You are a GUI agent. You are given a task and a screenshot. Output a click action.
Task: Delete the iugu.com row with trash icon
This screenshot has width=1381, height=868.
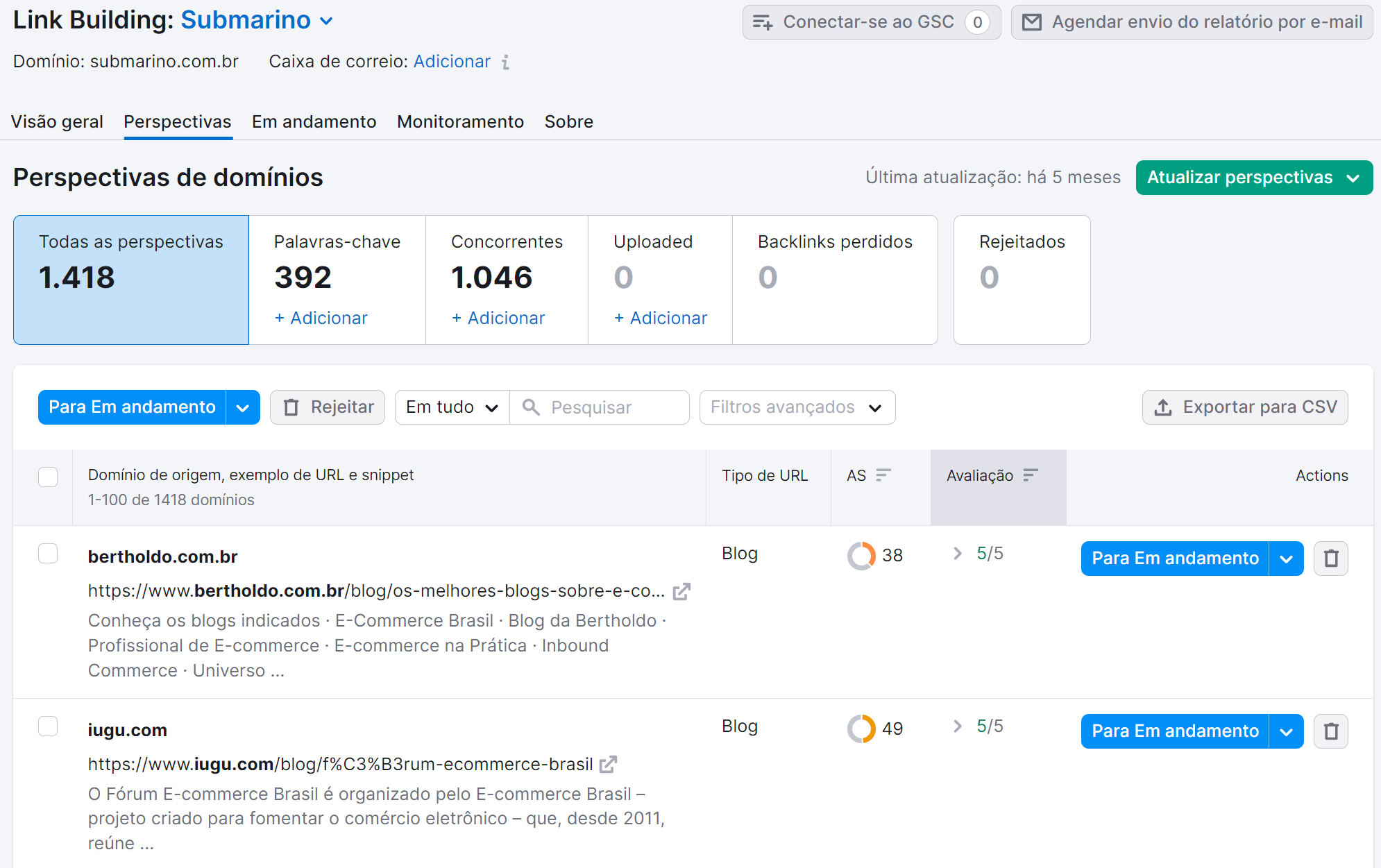(1331, 731)
